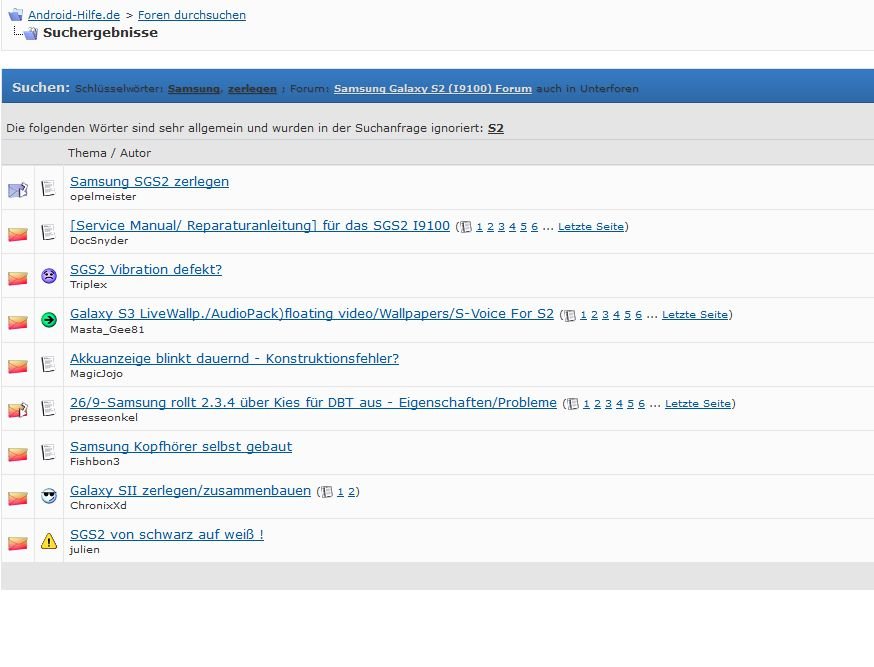
Task: Click document post icon for Samsung SGS2 zerlegen
Action: [48, 188]
